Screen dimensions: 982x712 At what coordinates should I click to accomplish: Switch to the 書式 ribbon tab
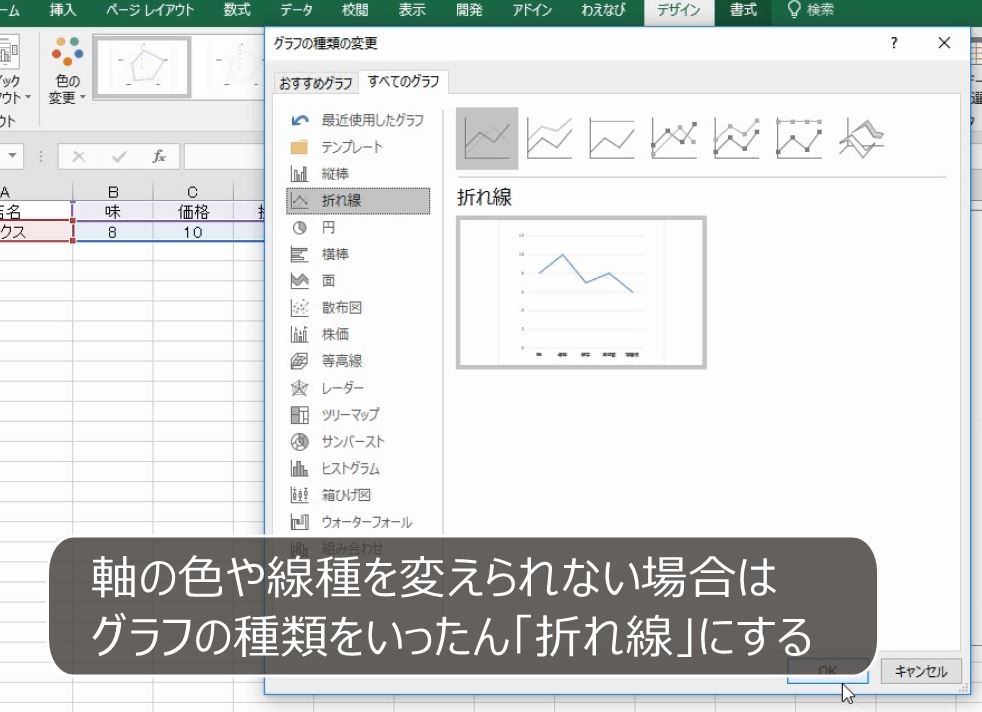(x=744, y=12)
